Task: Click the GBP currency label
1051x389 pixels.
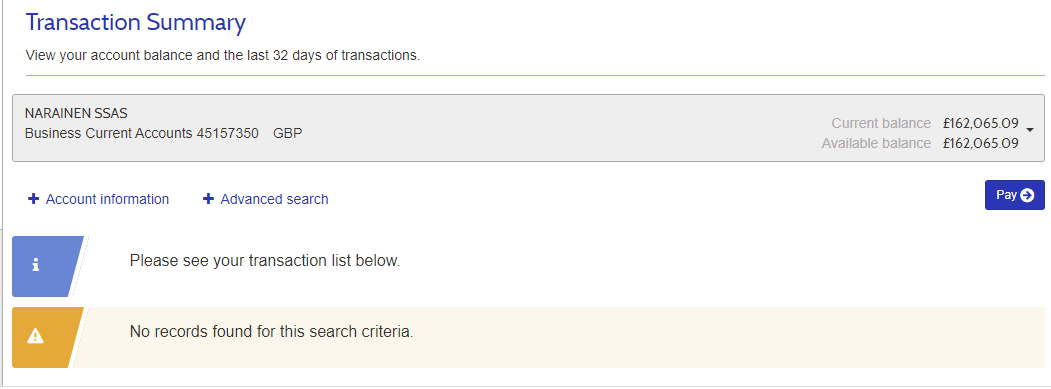Action: 288,133
